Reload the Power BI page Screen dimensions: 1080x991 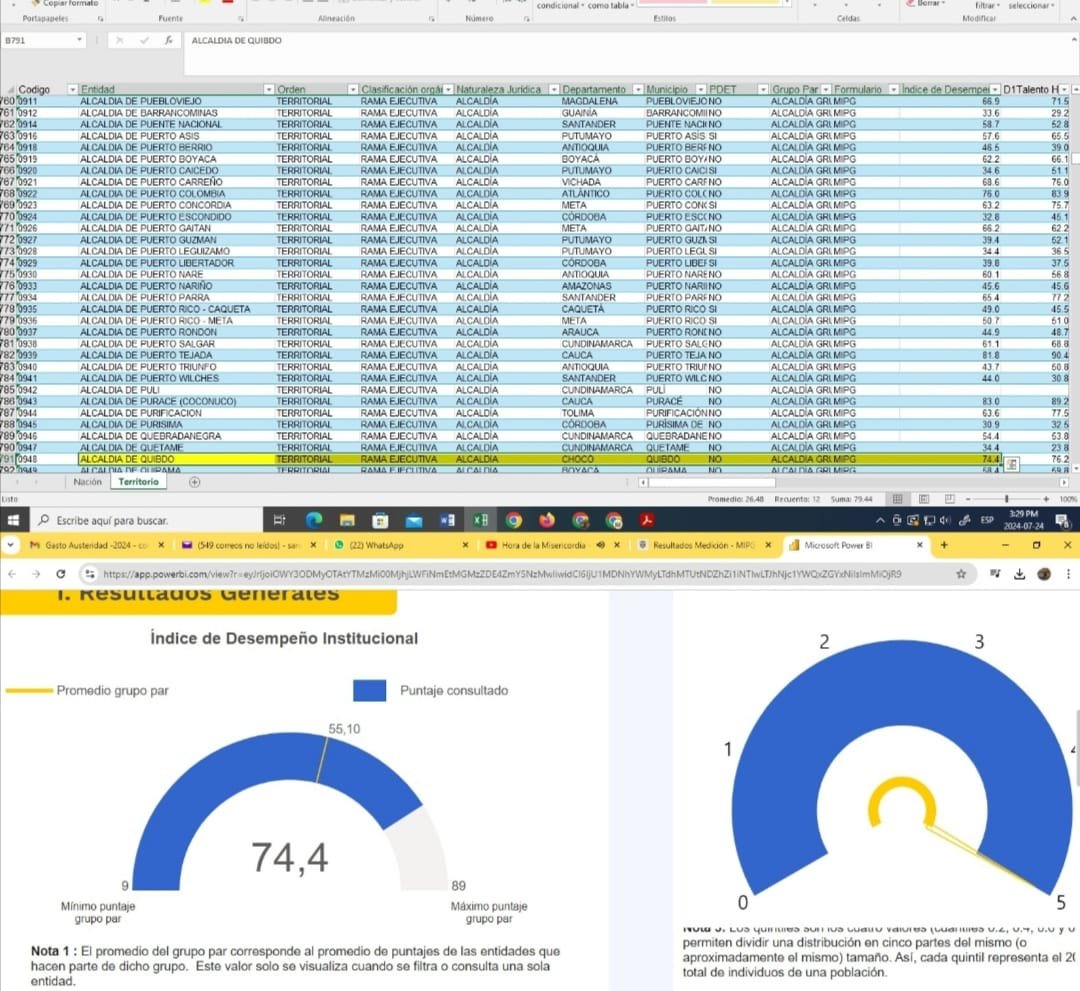[62, 574]
